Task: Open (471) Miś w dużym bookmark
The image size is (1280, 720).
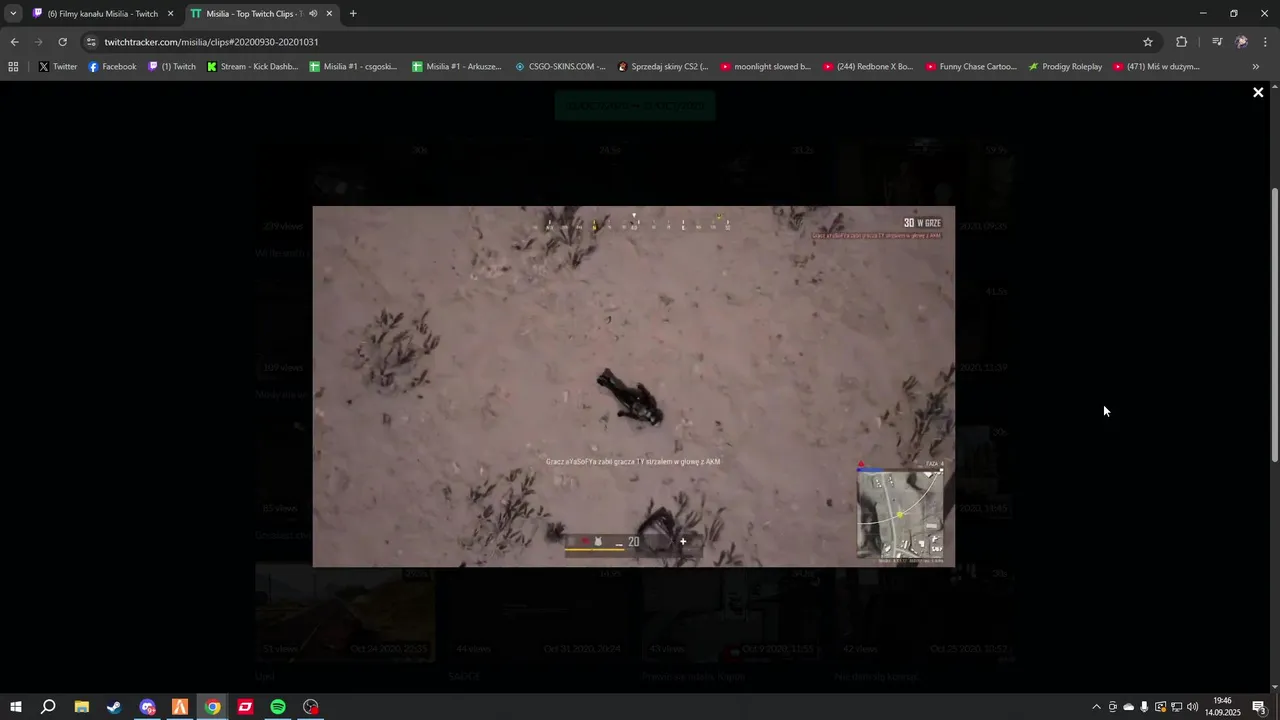Action: coord(1156,67)
